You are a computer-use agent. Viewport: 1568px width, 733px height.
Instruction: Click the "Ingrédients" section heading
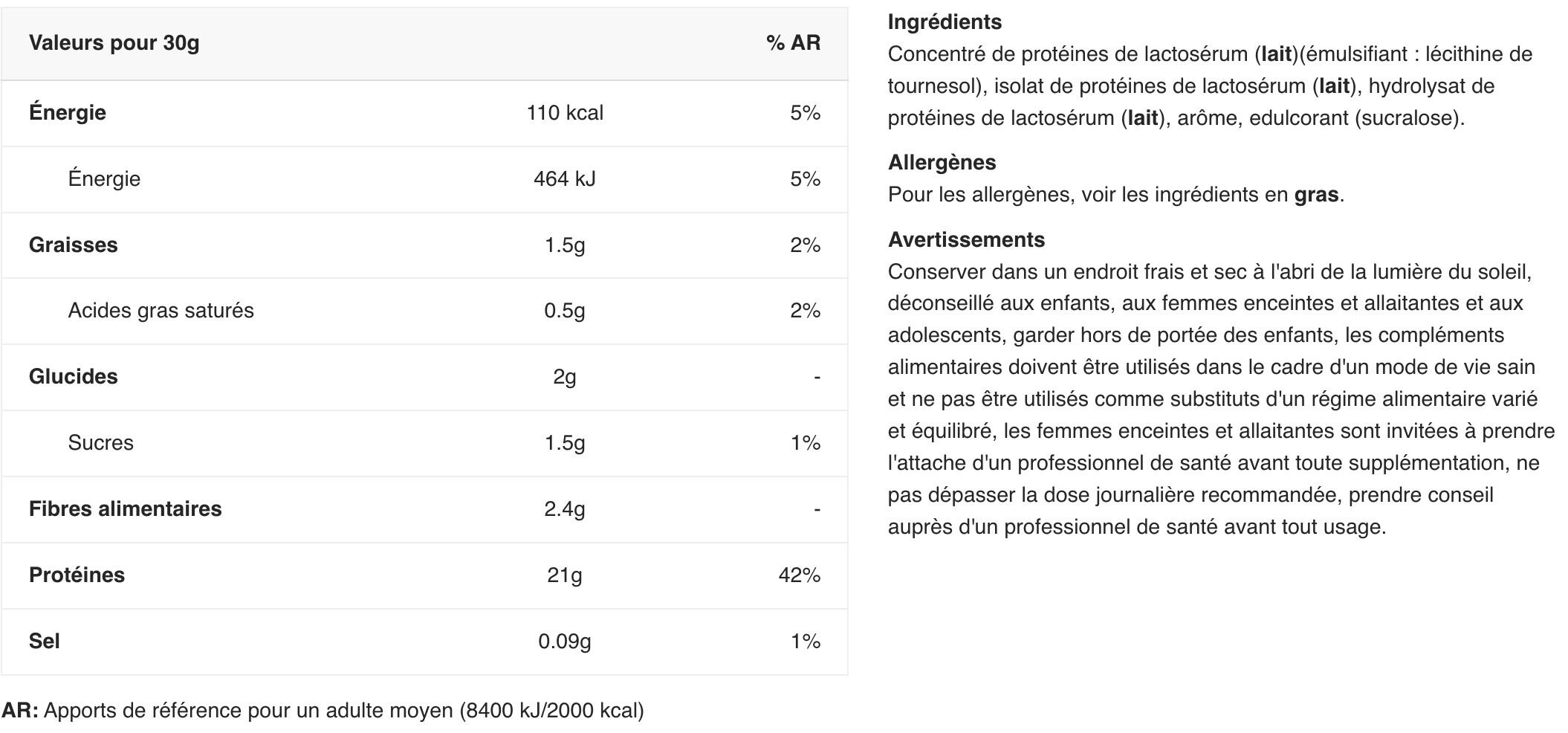[x=945, y=22]
